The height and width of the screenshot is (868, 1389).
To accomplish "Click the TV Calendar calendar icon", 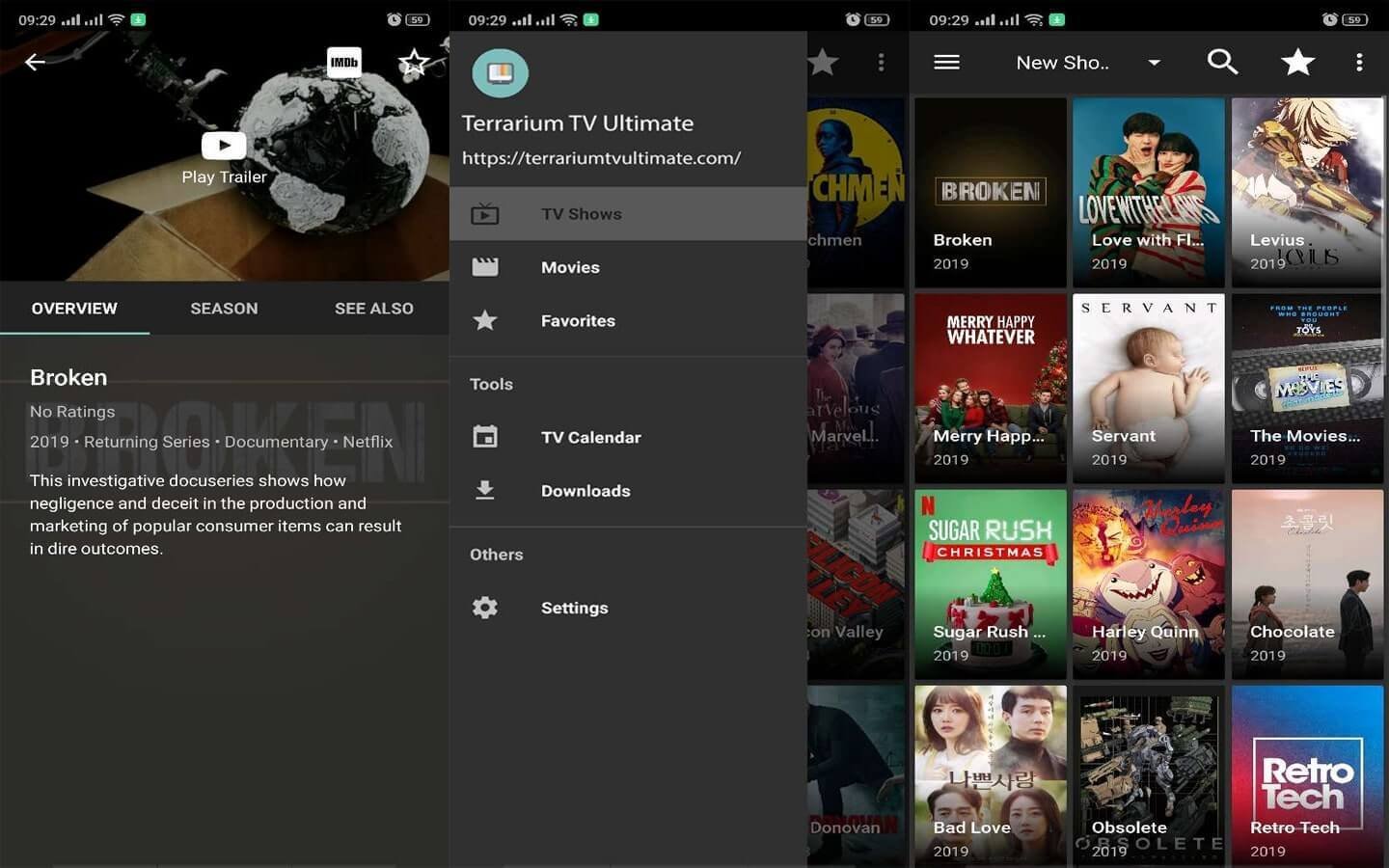I will (485, 437).
